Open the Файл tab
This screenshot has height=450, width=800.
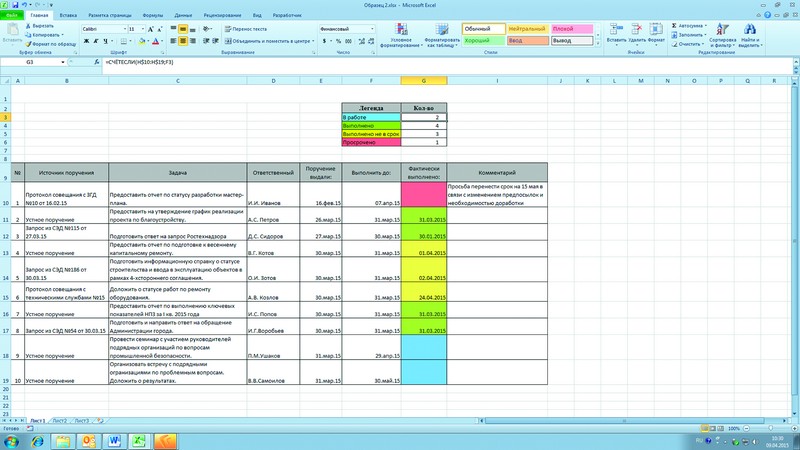11,15
